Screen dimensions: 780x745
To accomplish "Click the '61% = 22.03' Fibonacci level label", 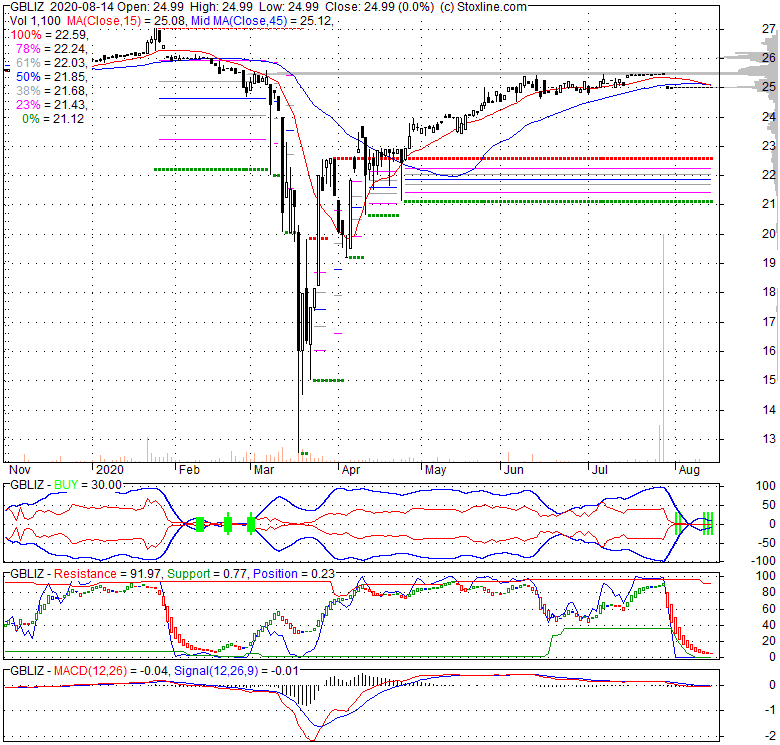I will coord(51,63).
